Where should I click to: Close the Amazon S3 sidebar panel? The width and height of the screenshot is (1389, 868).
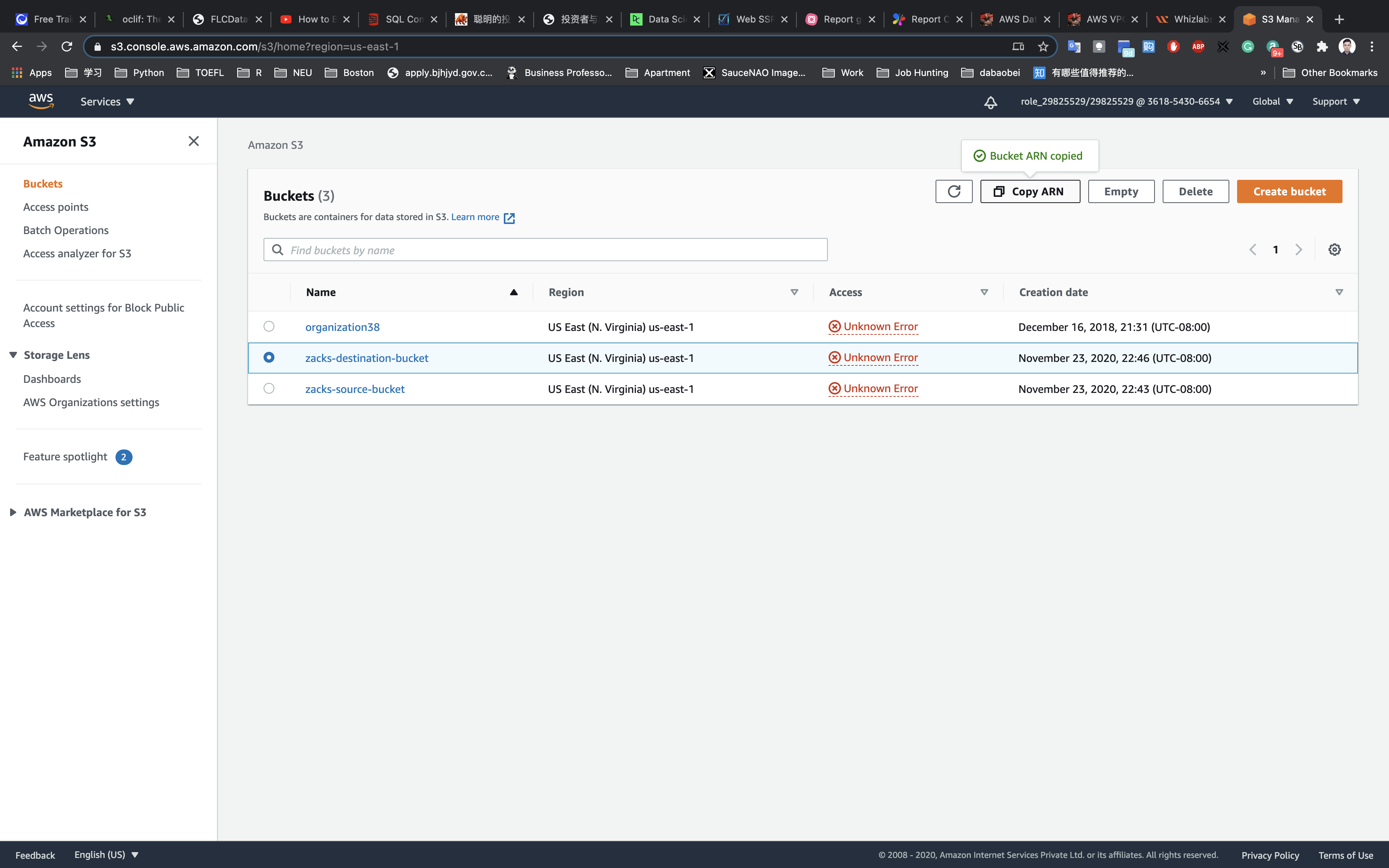point(193,141)
